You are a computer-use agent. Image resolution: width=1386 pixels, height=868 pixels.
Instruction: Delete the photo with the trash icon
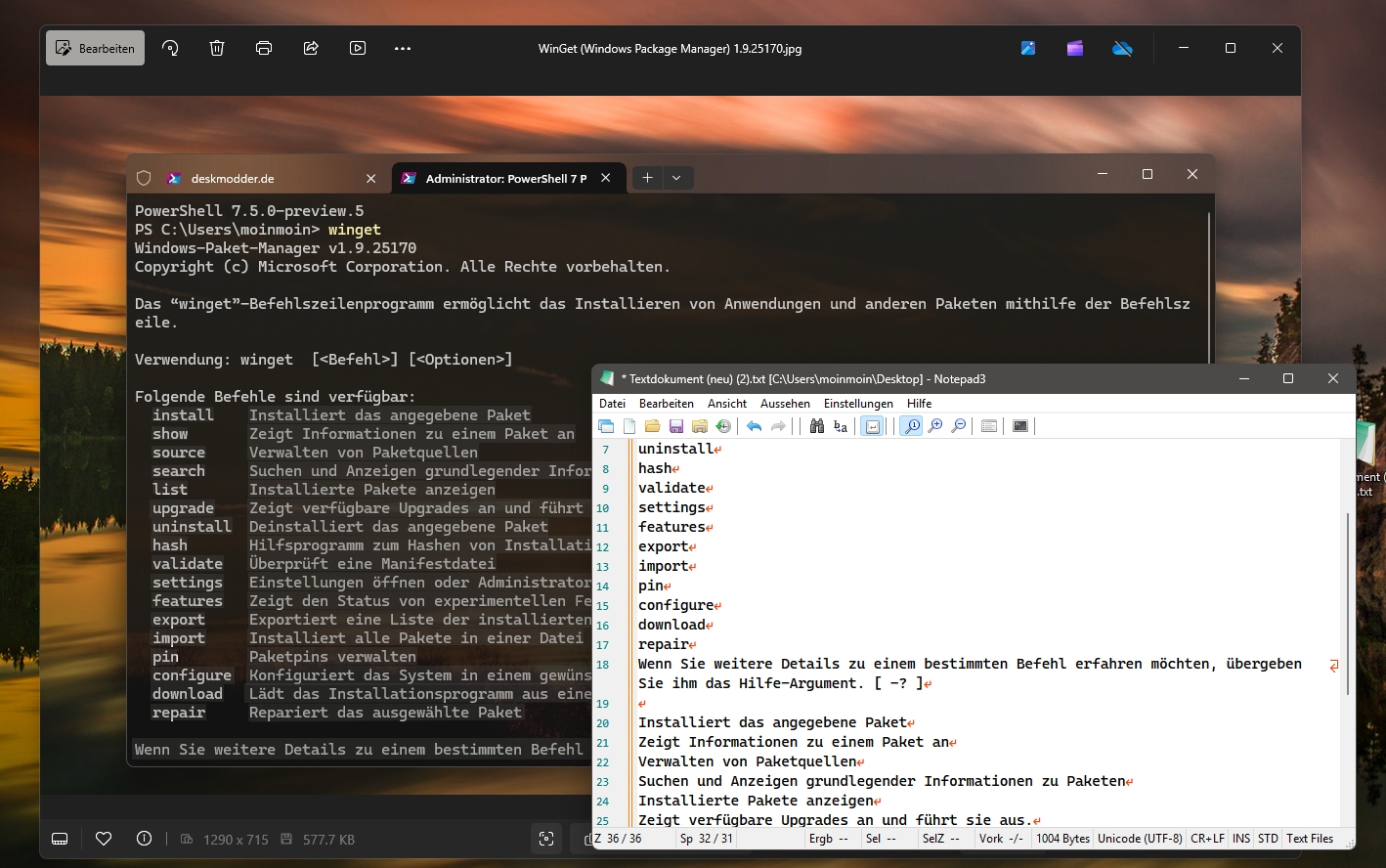point(217,48)
